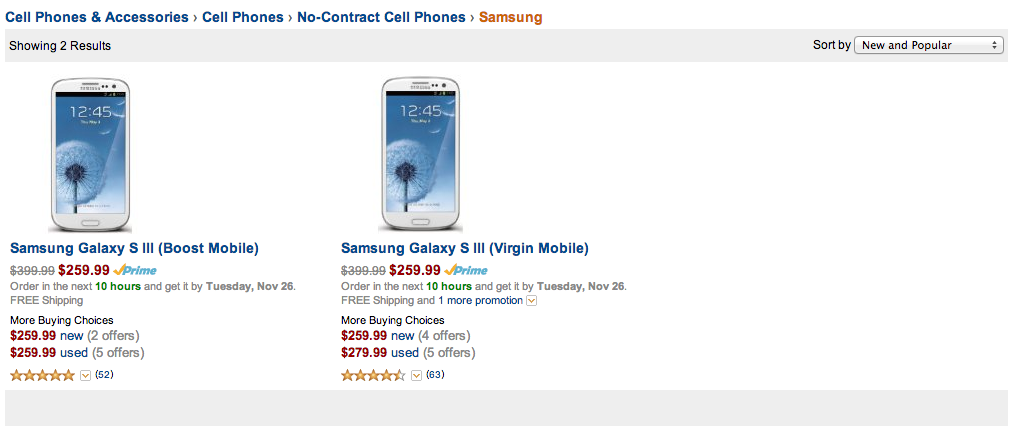Open the Sort by dropdown
Screen dimensions: 1011x429
(929, 45)
